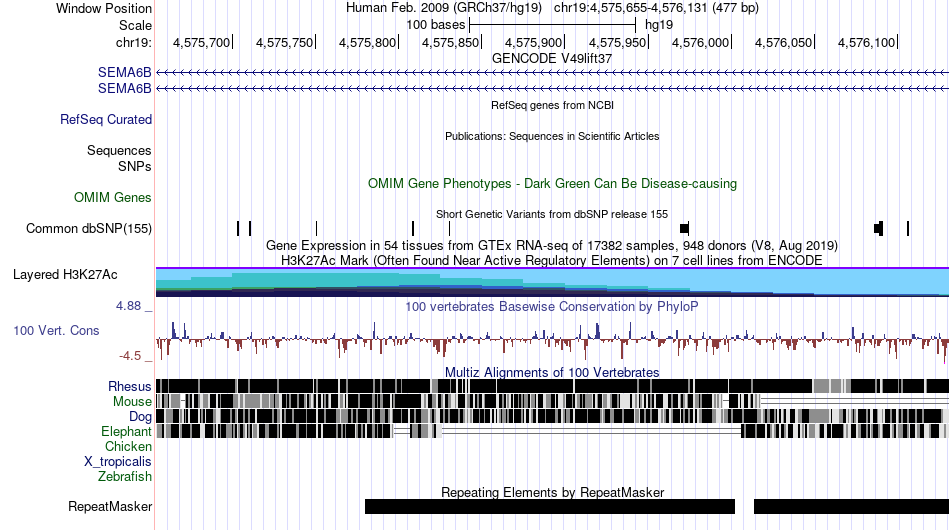The height and width of the screenshot is (530, 950).
Task: Click the Layered H3K27Ac signal graph
Action: pos(552,282)
